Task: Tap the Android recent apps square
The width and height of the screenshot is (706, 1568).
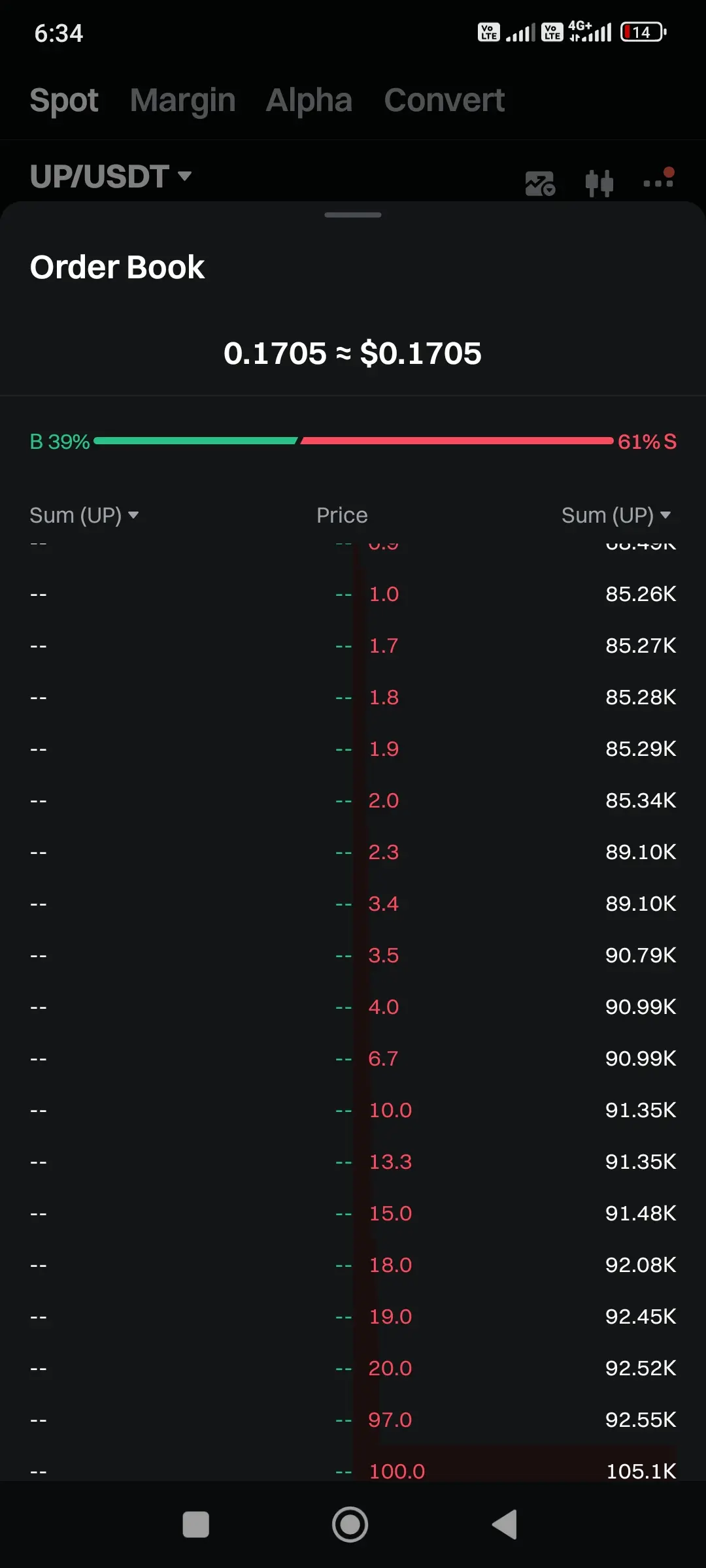Action: 195,1525
